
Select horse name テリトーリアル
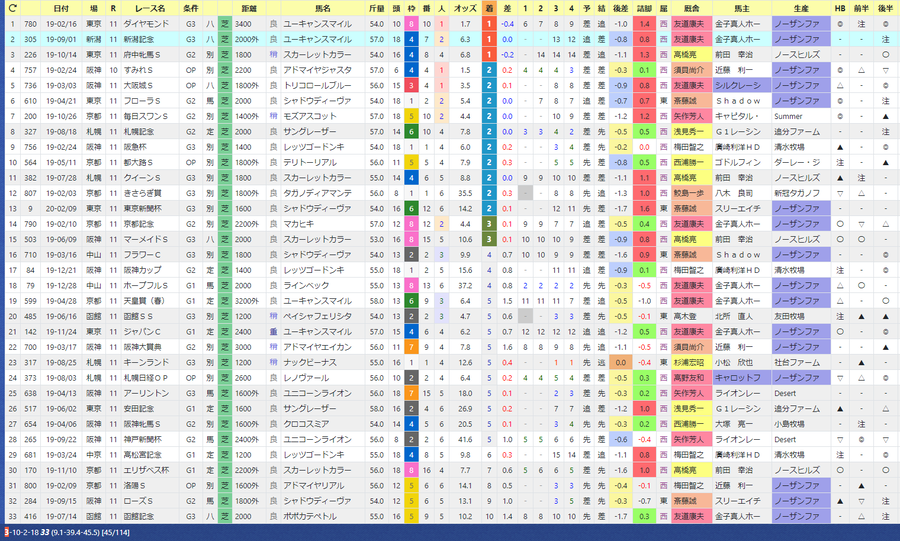[x=310, y=162]
